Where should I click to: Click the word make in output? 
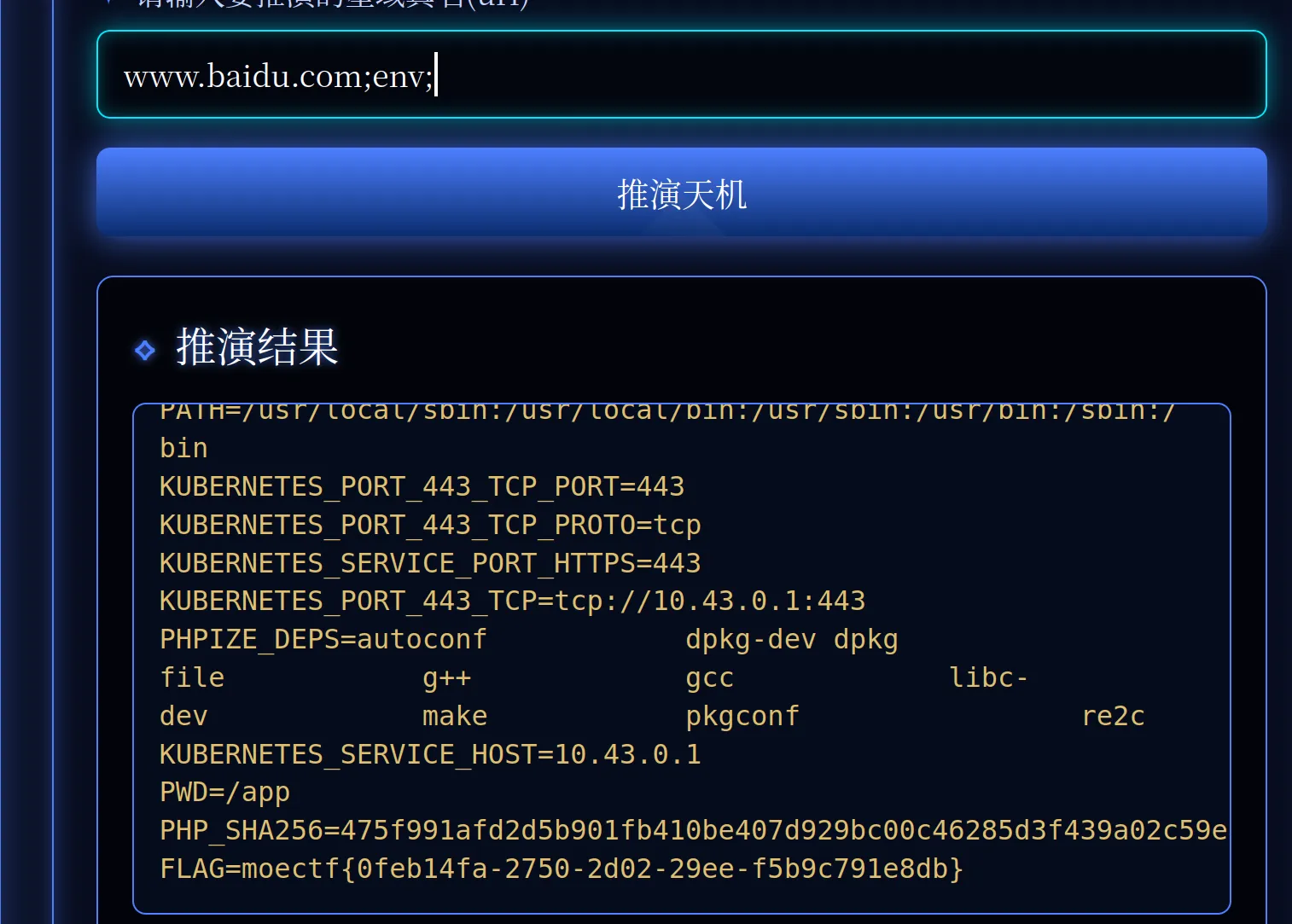pyautogui.click(x=454, y=716)
